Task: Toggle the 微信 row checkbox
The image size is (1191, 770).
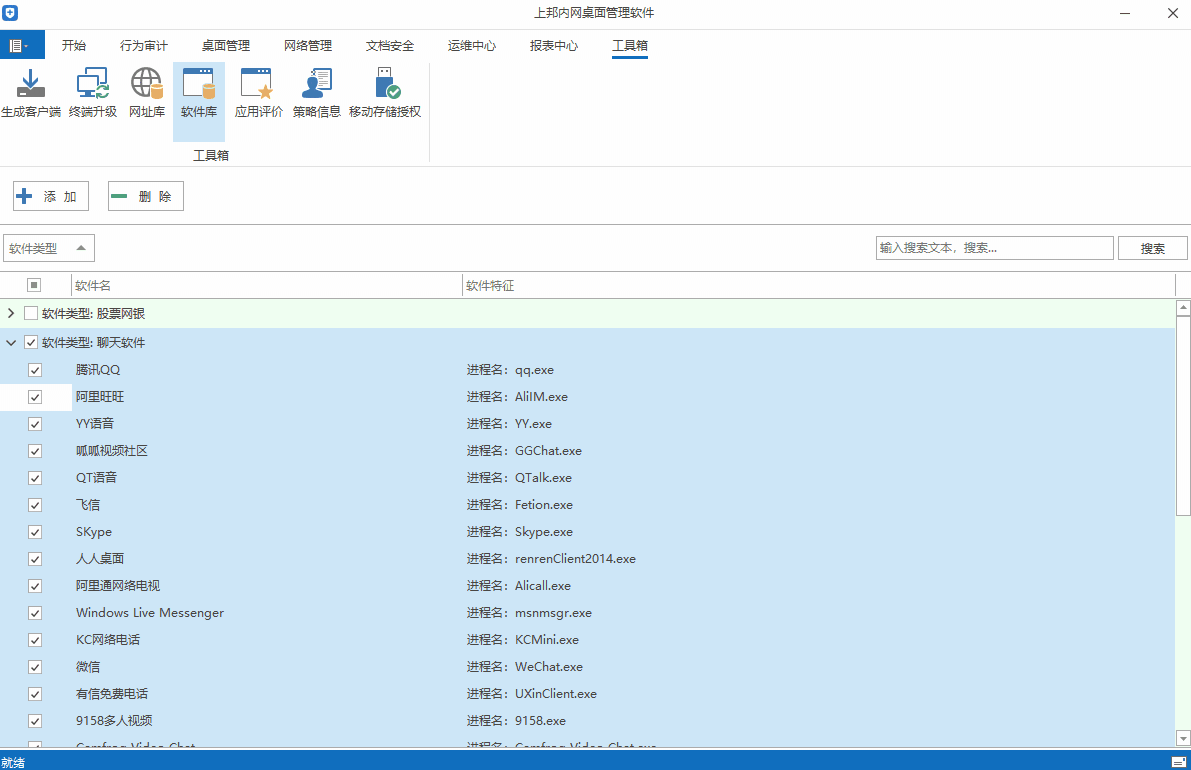Action: coord(35,667)
